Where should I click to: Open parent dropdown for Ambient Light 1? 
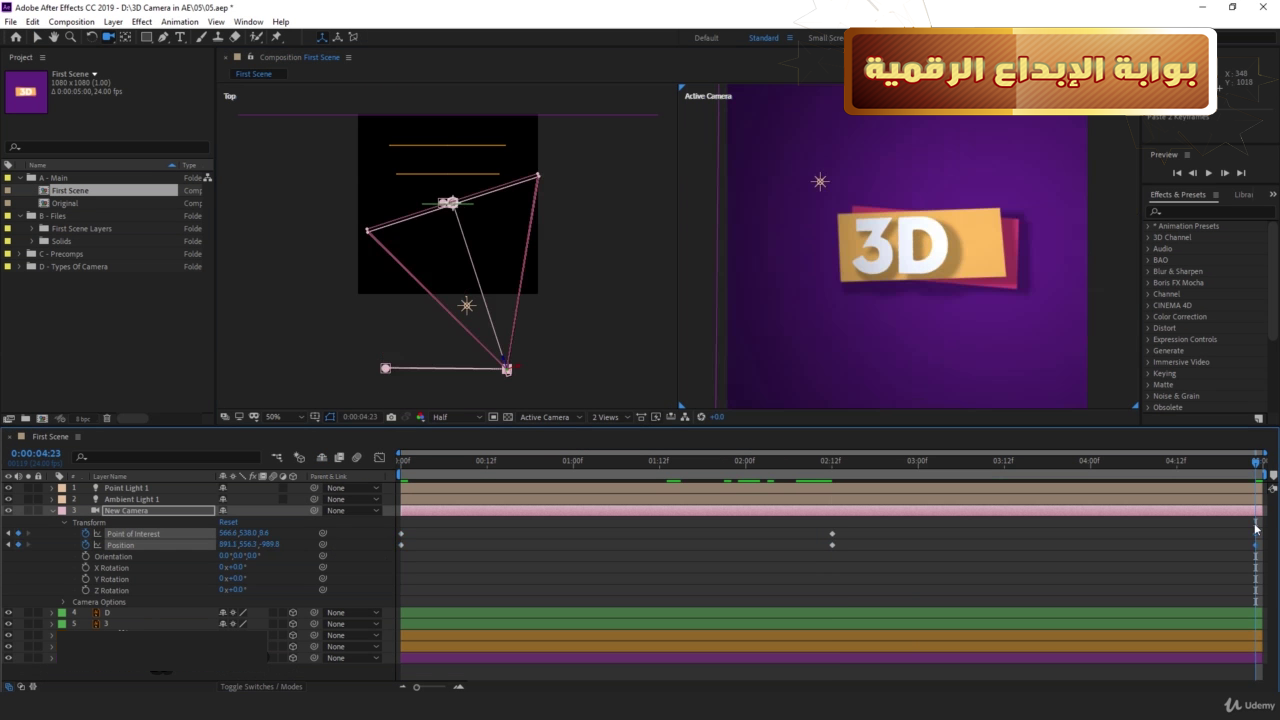pyautogui.click(x=354, y=499)
